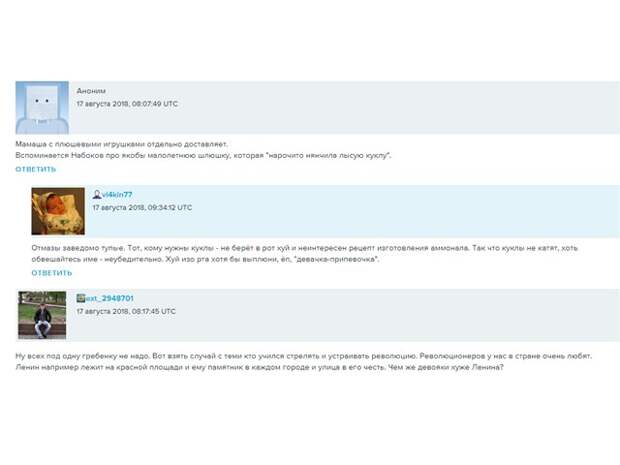Image resolution: width=620 pixels, height=465 pixels.
Task: Open the 08:17:45 UTC comment timestamp
Action: [x=126, y=311]
